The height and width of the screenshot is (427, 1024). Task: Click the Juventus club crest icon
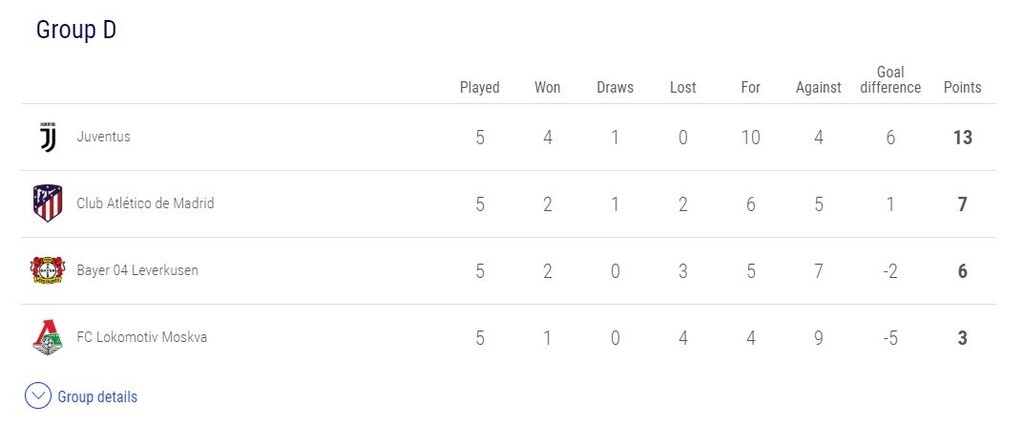[x=47, y=137]
